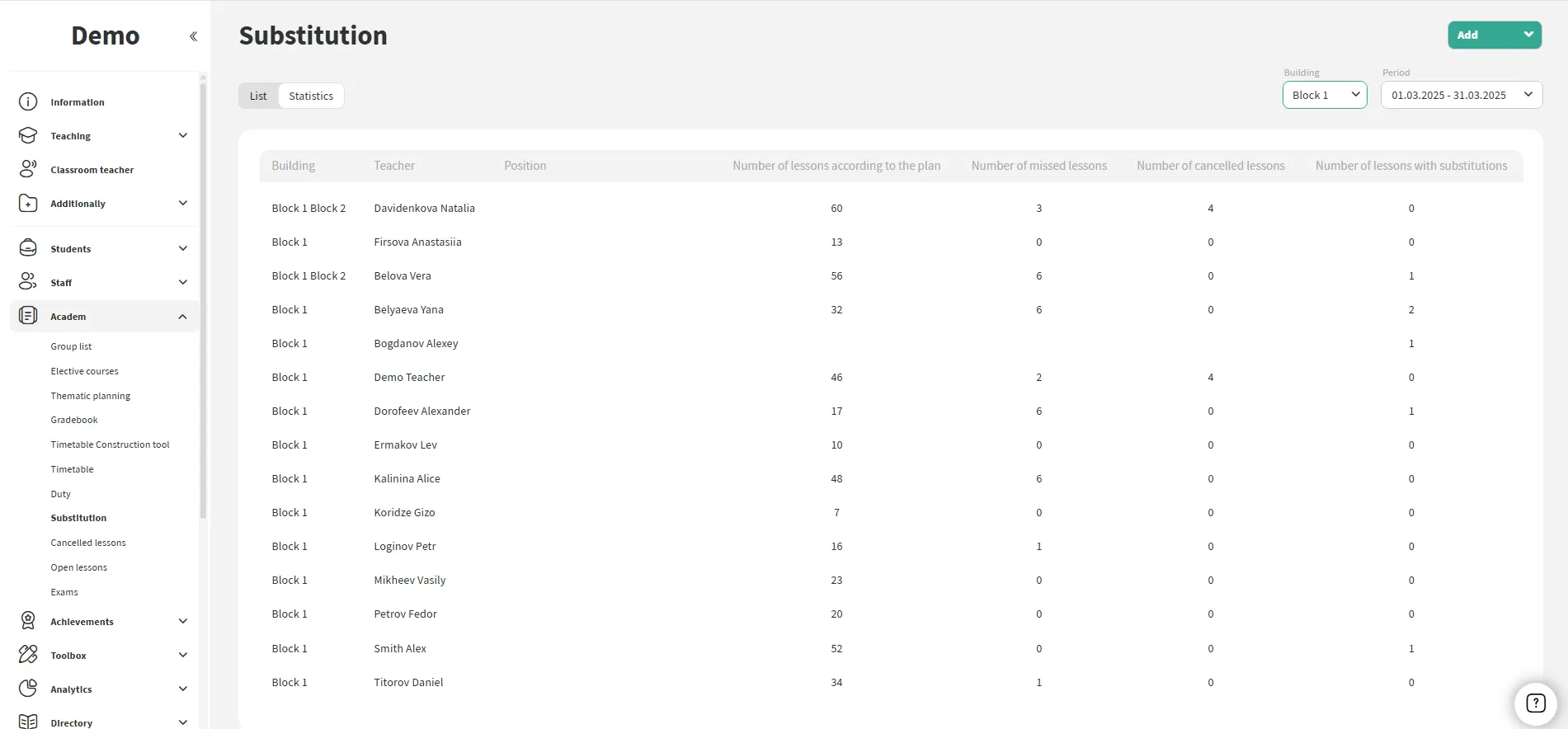Switch to the List tab
This screenshot has width=1568, height=729.
point(258,96)
